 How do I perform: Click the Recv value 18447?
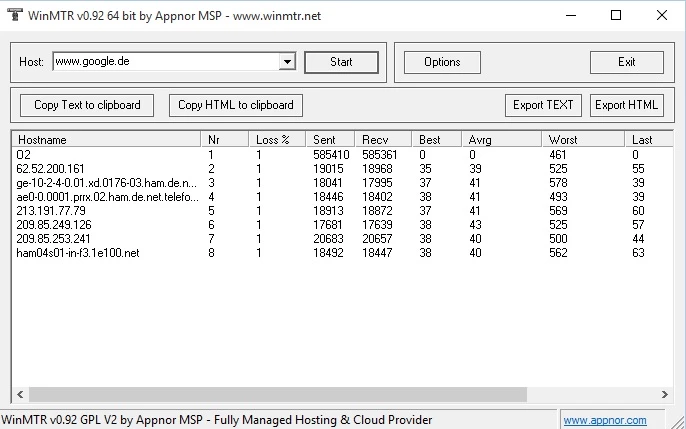(377, 253)
